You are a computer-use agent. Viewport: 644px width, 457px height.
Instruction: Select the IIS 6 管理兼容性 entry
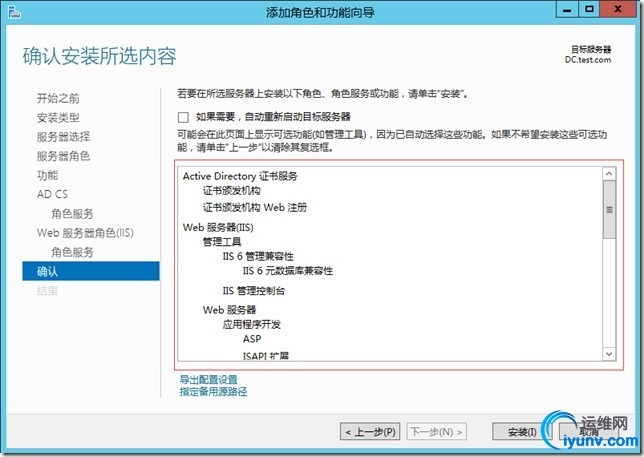258,257
